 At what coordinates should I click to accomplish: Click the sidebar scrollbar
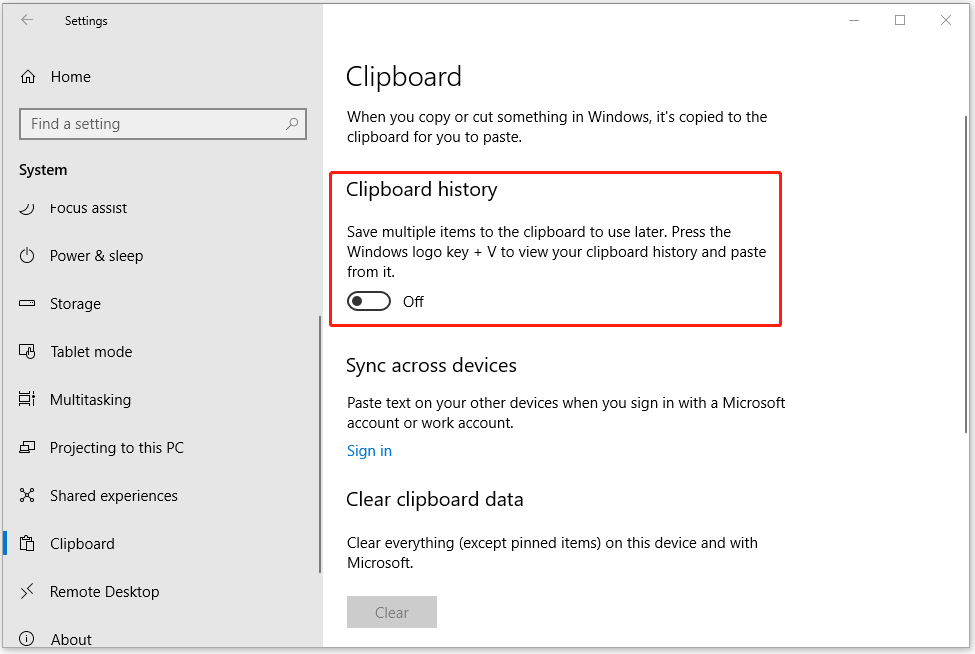(x=320, y=444)
